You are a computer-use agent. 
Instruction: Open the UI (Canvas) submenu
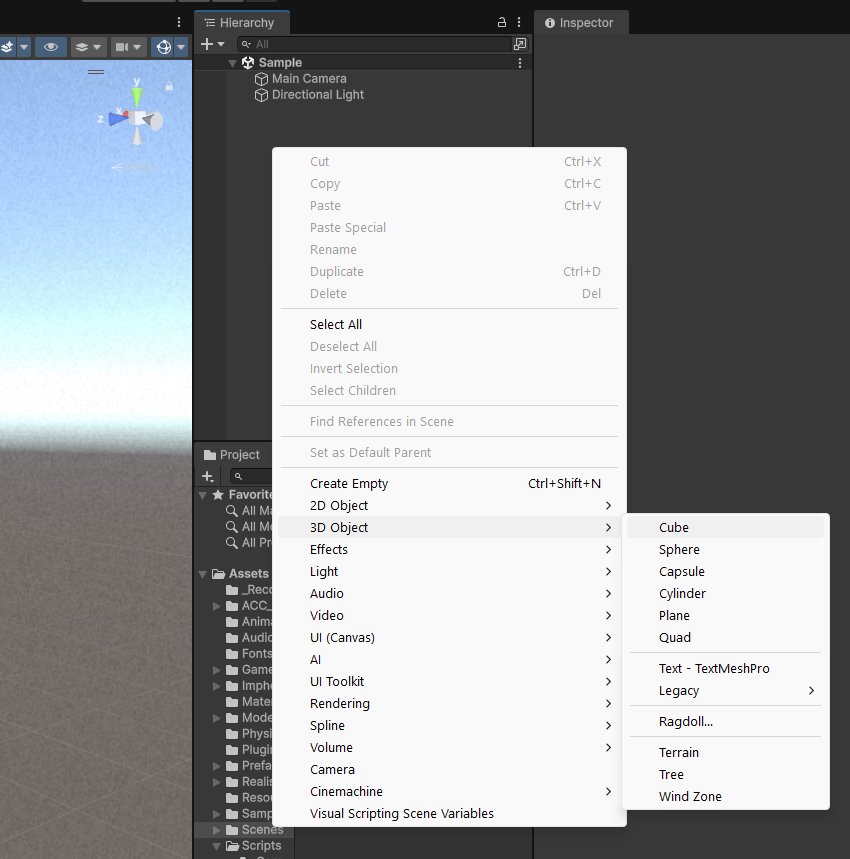450,638
